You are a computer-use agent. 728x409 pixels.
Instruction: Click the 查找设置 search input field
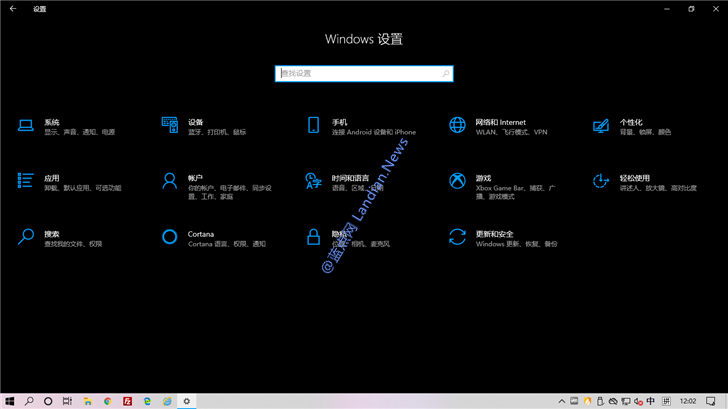click(364, 73)
